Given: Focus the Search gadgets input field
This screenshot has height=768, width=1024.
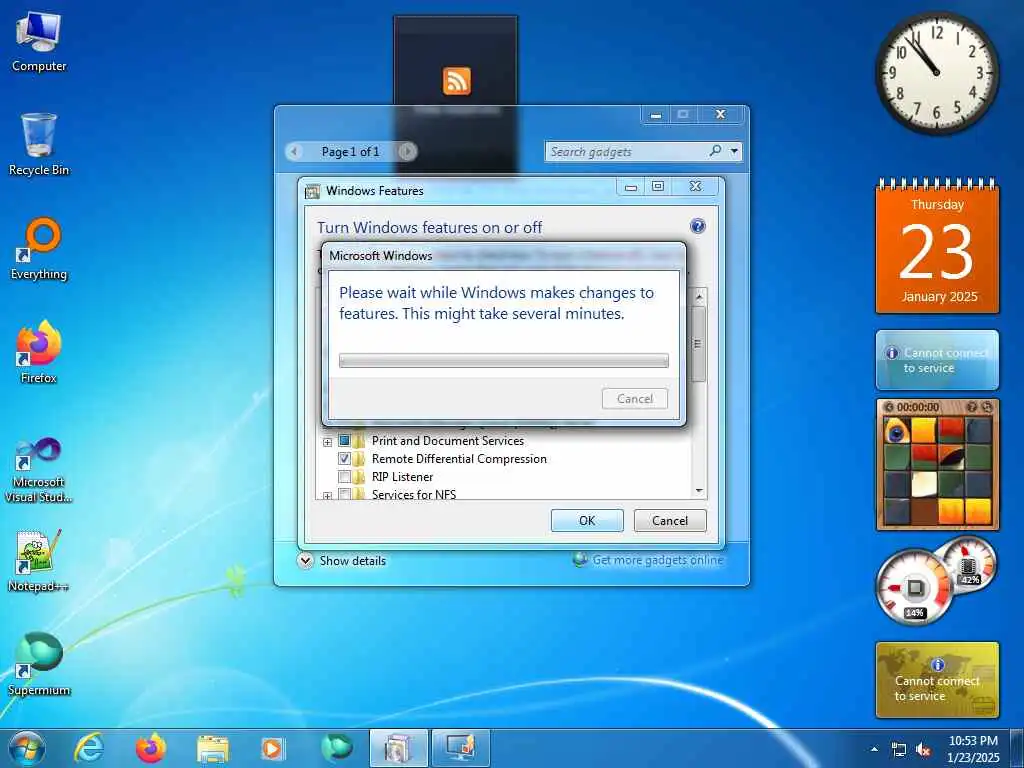Looking at the screenshot, I should [x=626, y=152].
